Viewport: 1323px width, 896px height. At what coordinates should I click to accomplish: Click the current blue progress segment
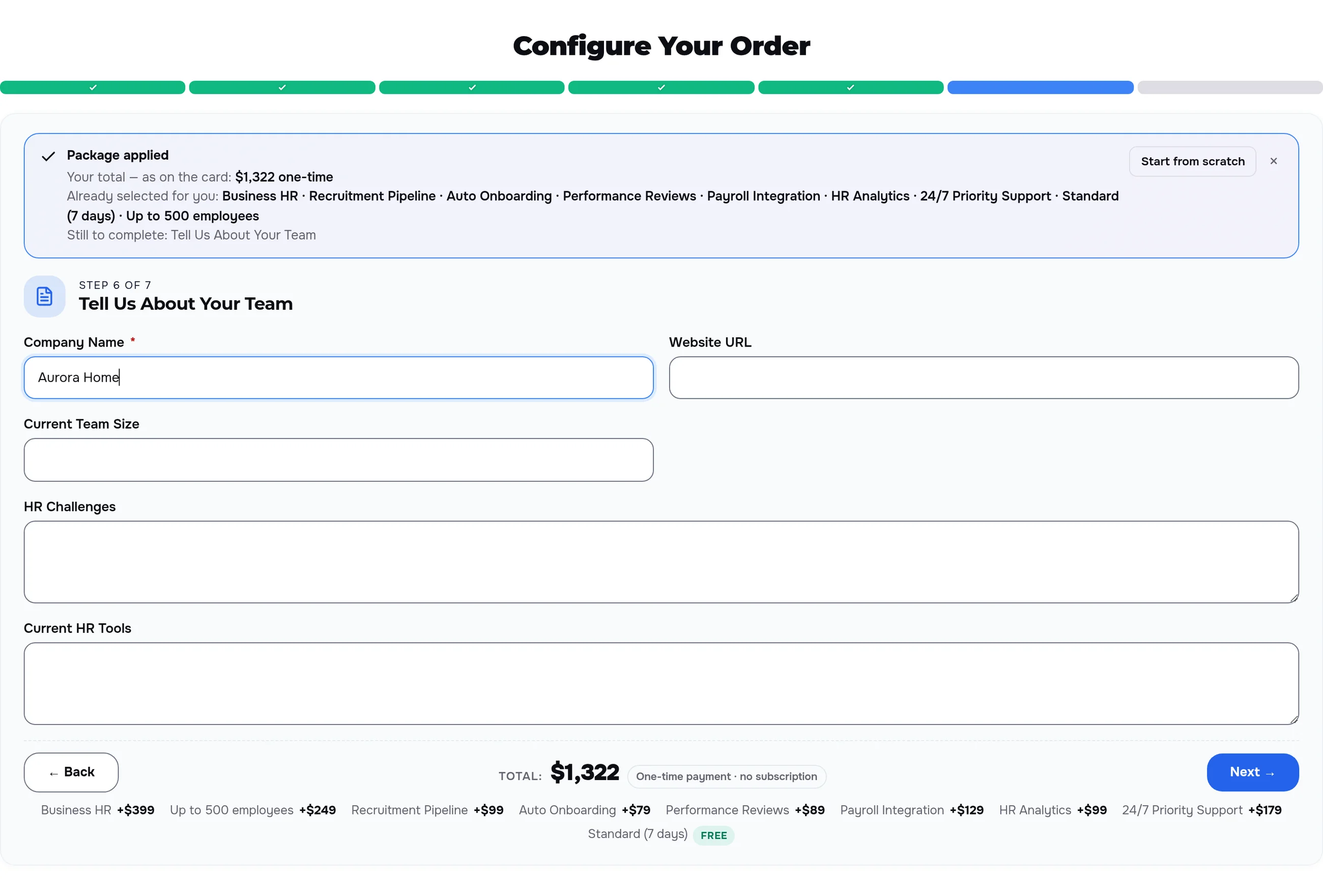click(x=1040, y=87)
